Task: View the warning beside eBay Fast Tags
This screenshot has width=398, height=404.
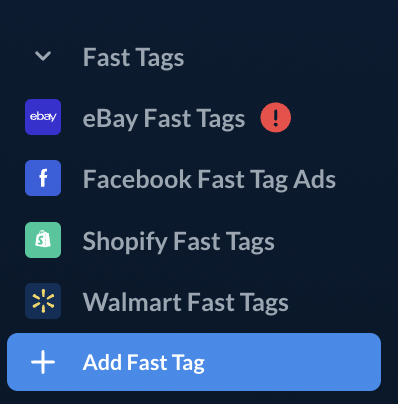Action: tap(276, 118)
